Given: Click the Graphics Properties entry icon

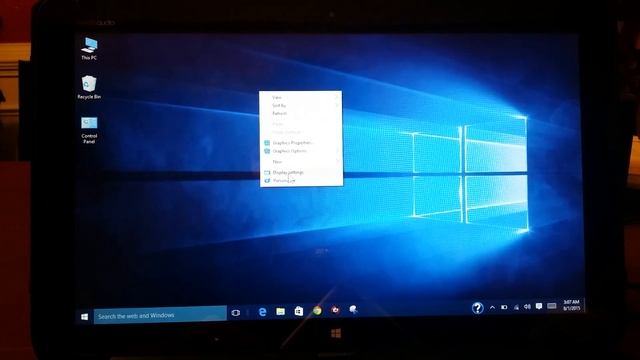Looking at the screenshot, I should coord(267,143).
